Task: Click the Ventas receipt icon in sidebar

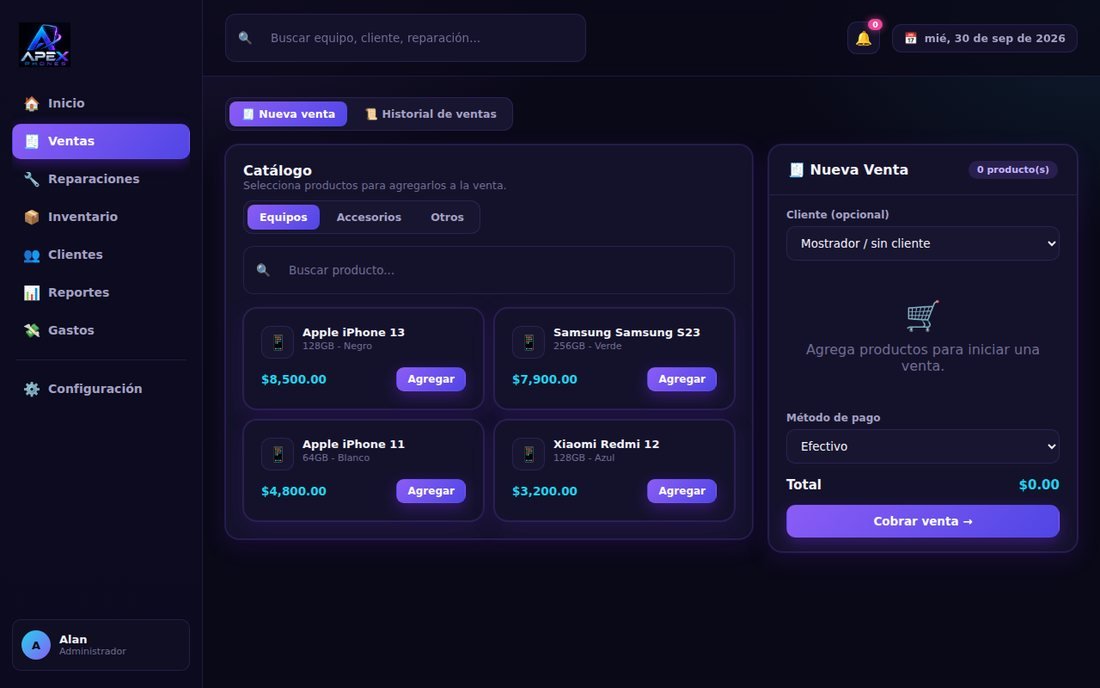Action: click(32, 142)
